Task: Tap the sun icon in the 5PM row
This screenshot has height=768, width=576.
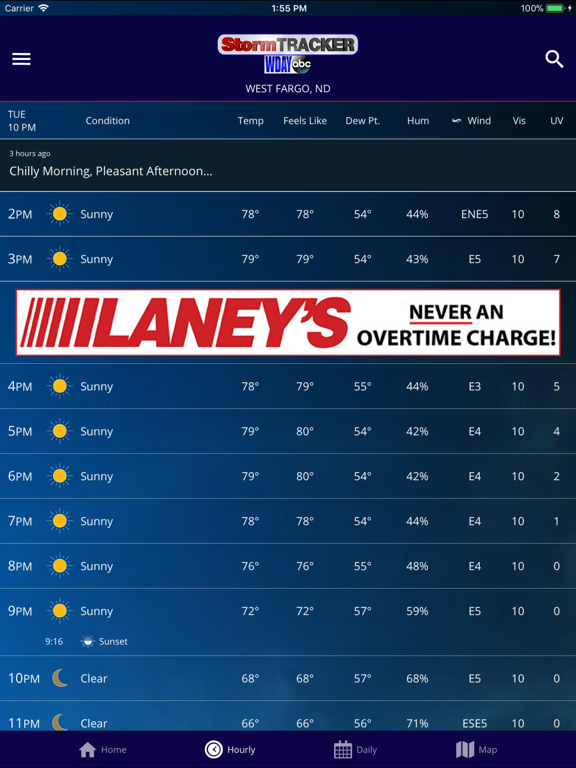Action: coord(60,432)
